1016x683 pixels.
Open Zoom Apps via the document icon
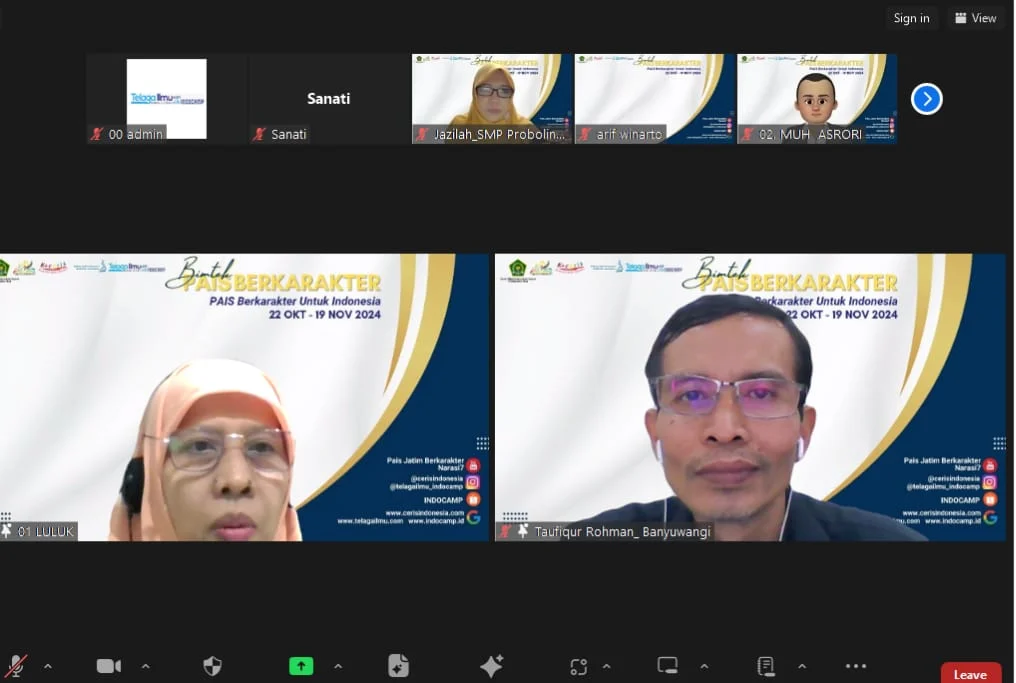[x=398, y=664]
